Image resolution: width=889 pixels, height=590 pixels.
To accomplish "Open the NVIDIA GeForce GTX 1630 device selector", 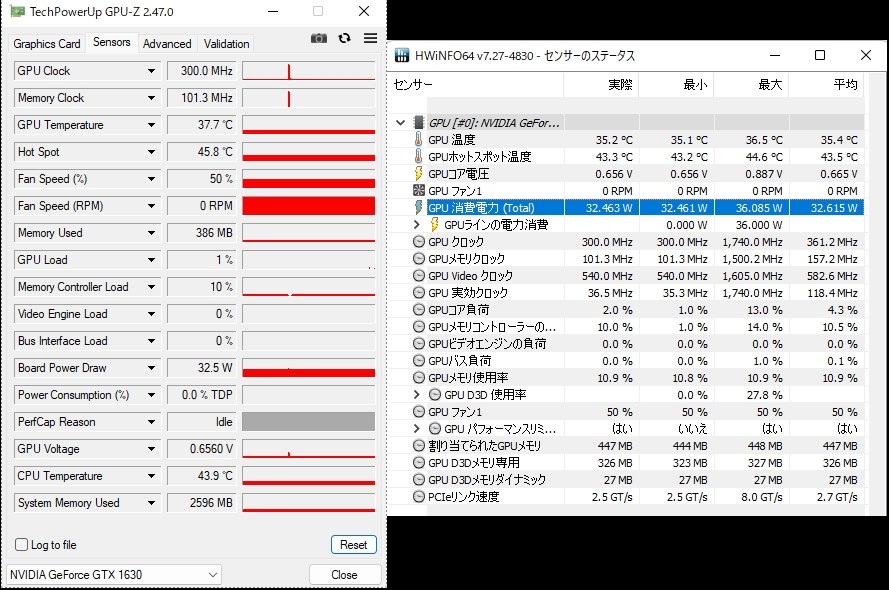I will (114, 575).
